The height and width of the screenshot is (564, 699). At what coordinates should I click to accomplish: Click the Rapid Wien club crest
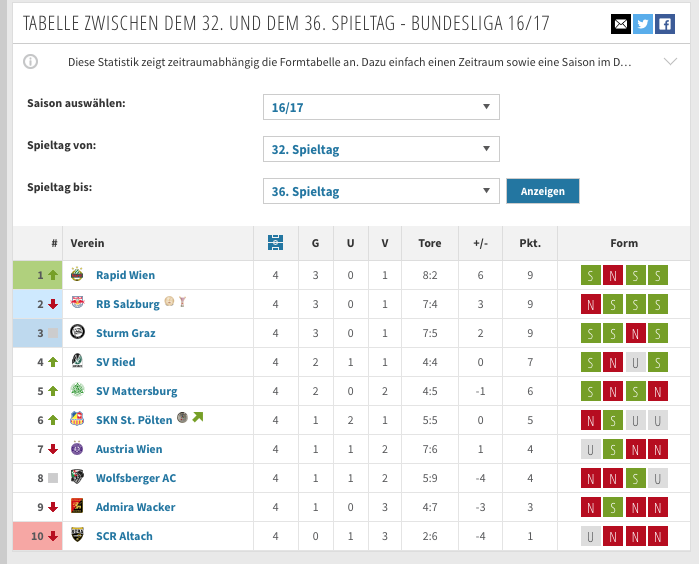tap(77, 275)
